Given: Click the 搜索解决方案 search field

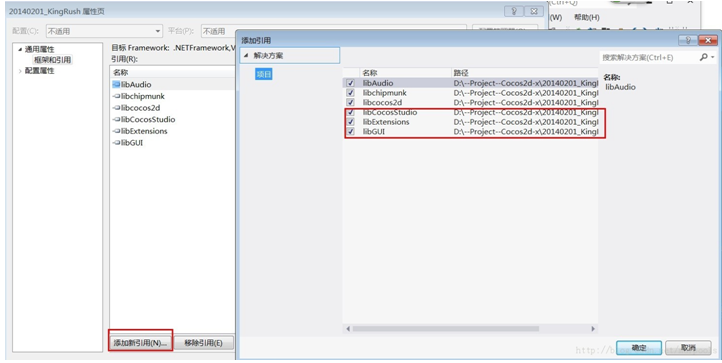Looking at the screenshot, I should tap(648, 58).
